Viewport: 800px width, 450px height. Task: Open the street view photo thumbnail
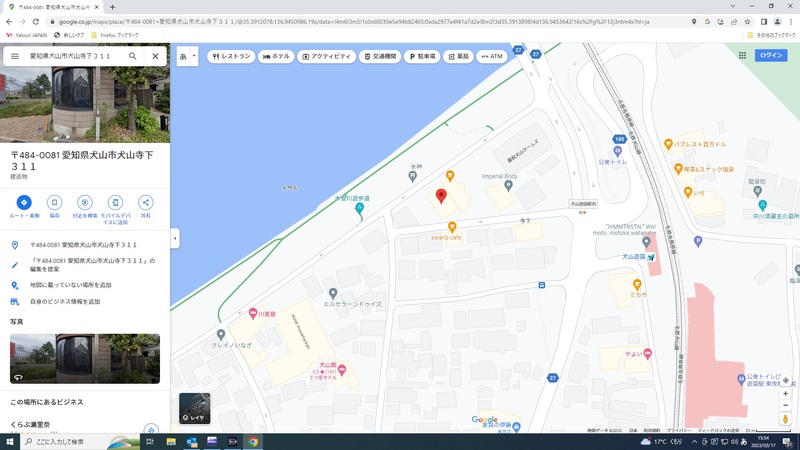point(85,358)
